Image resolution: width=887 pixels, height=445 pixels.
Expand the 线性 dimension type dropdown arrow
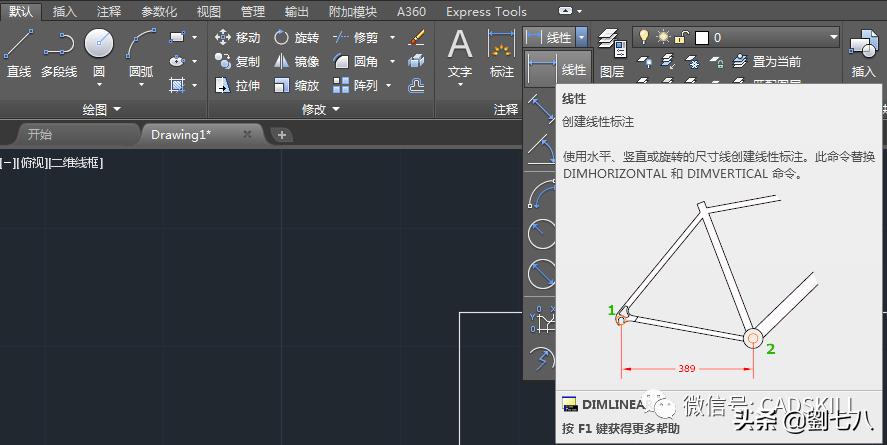pyautogui.click(x=582, y=37)
